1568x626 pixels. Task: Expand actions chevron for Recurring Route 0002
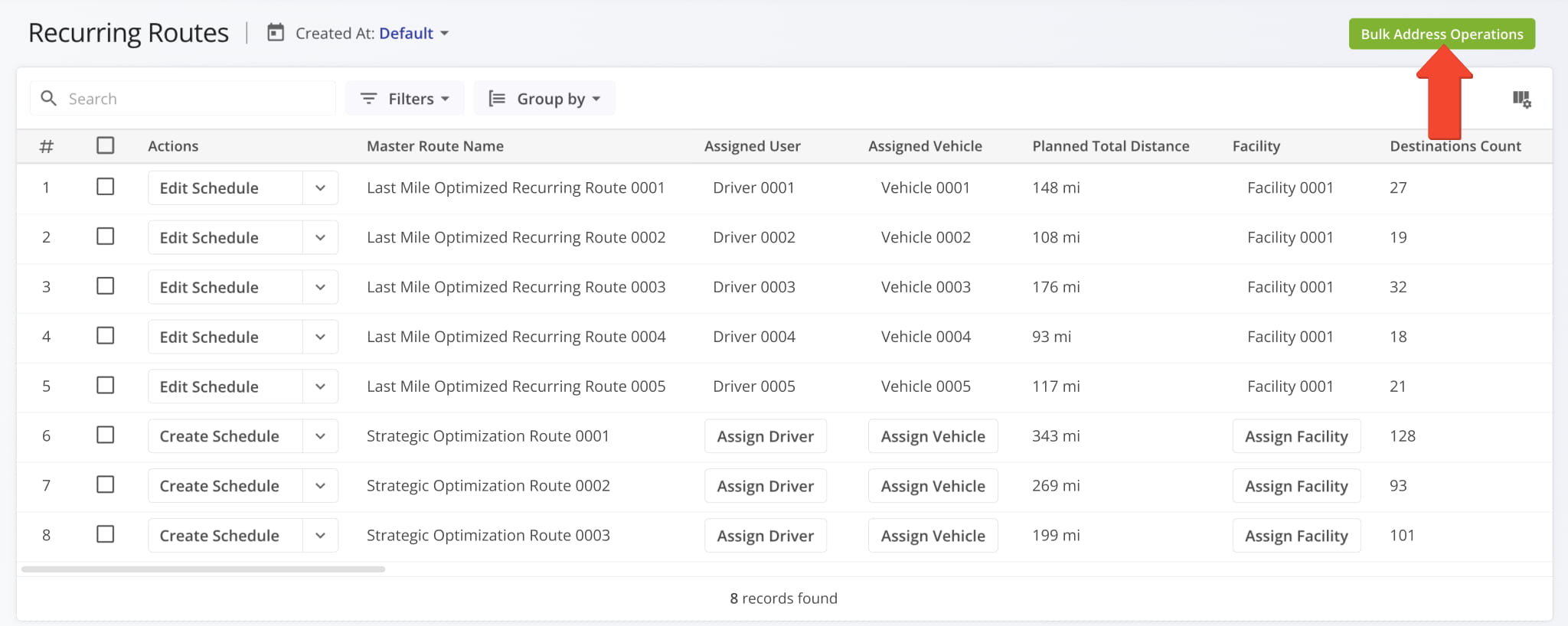[321, 237]
